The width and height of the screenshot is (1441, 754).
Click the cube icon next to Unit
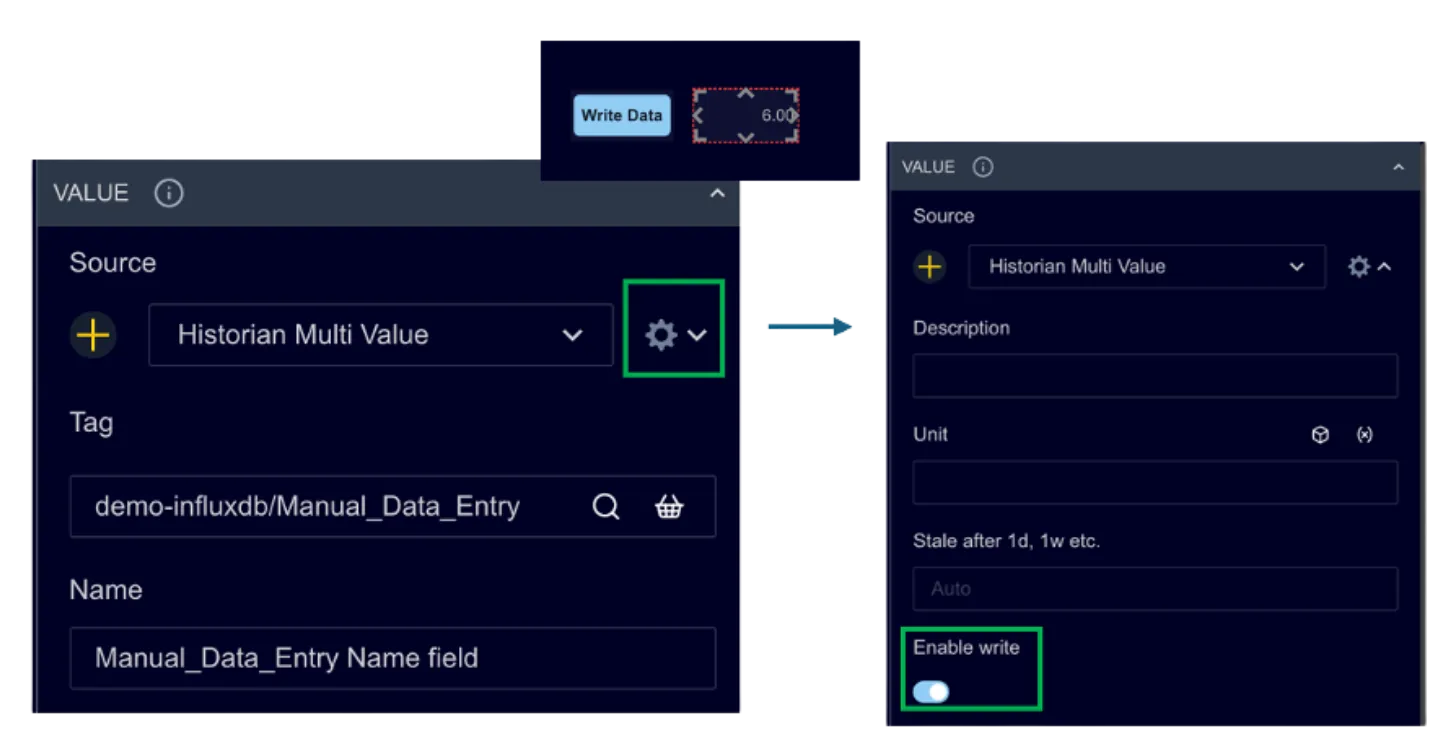pos(1320,435)
